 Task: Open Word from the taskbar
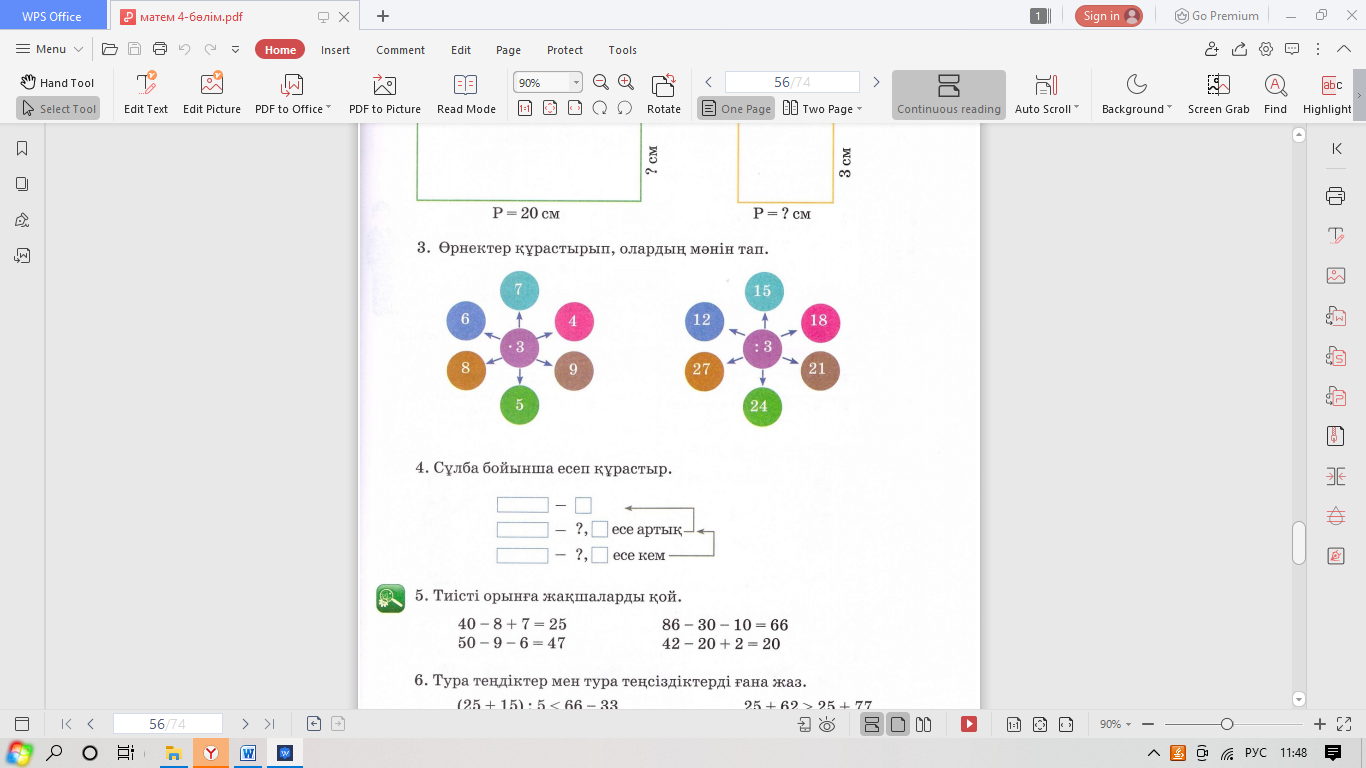(x=248, y=753)
